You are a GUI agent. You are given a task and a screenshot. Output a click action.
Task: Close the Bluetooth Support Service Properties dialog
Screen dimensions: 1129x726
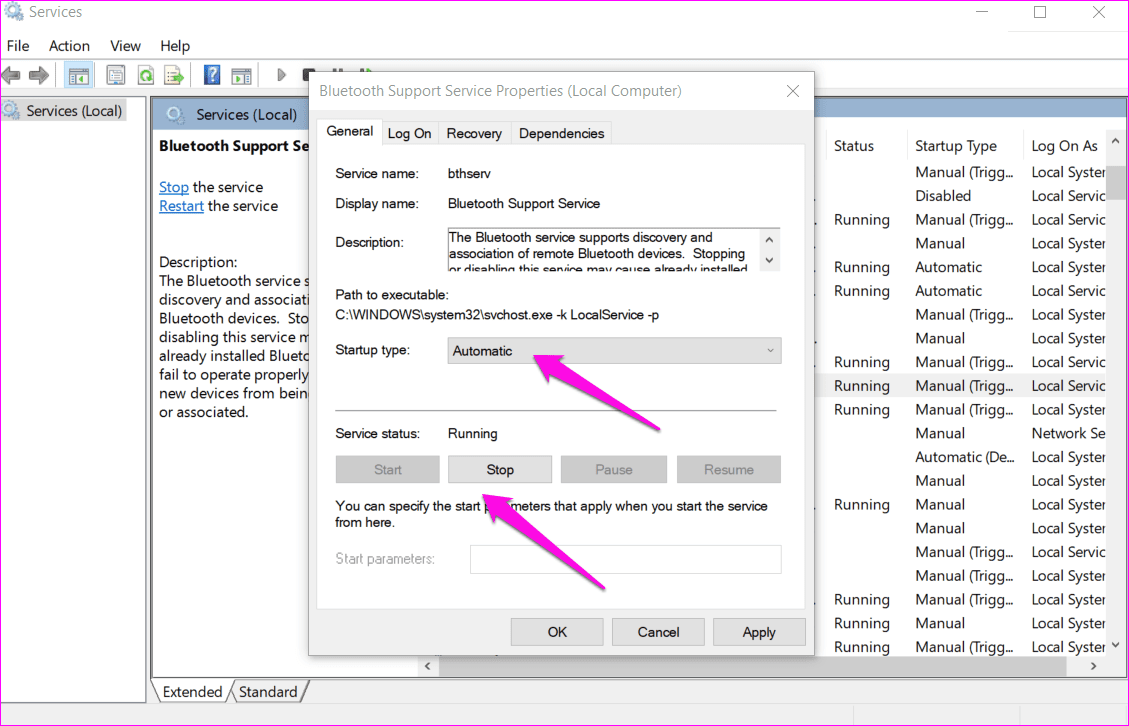793,91
